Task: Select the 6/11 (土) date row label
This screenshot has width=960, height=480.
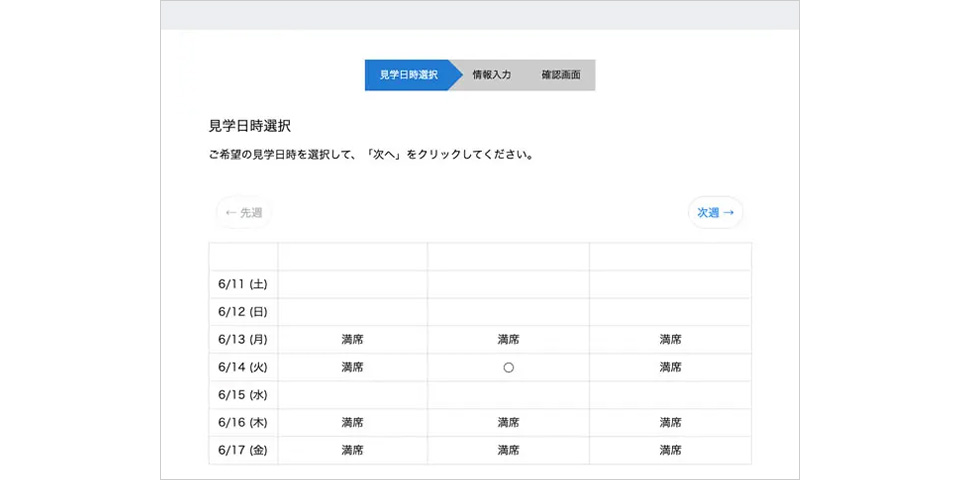Action: click(x=242, y=284)
